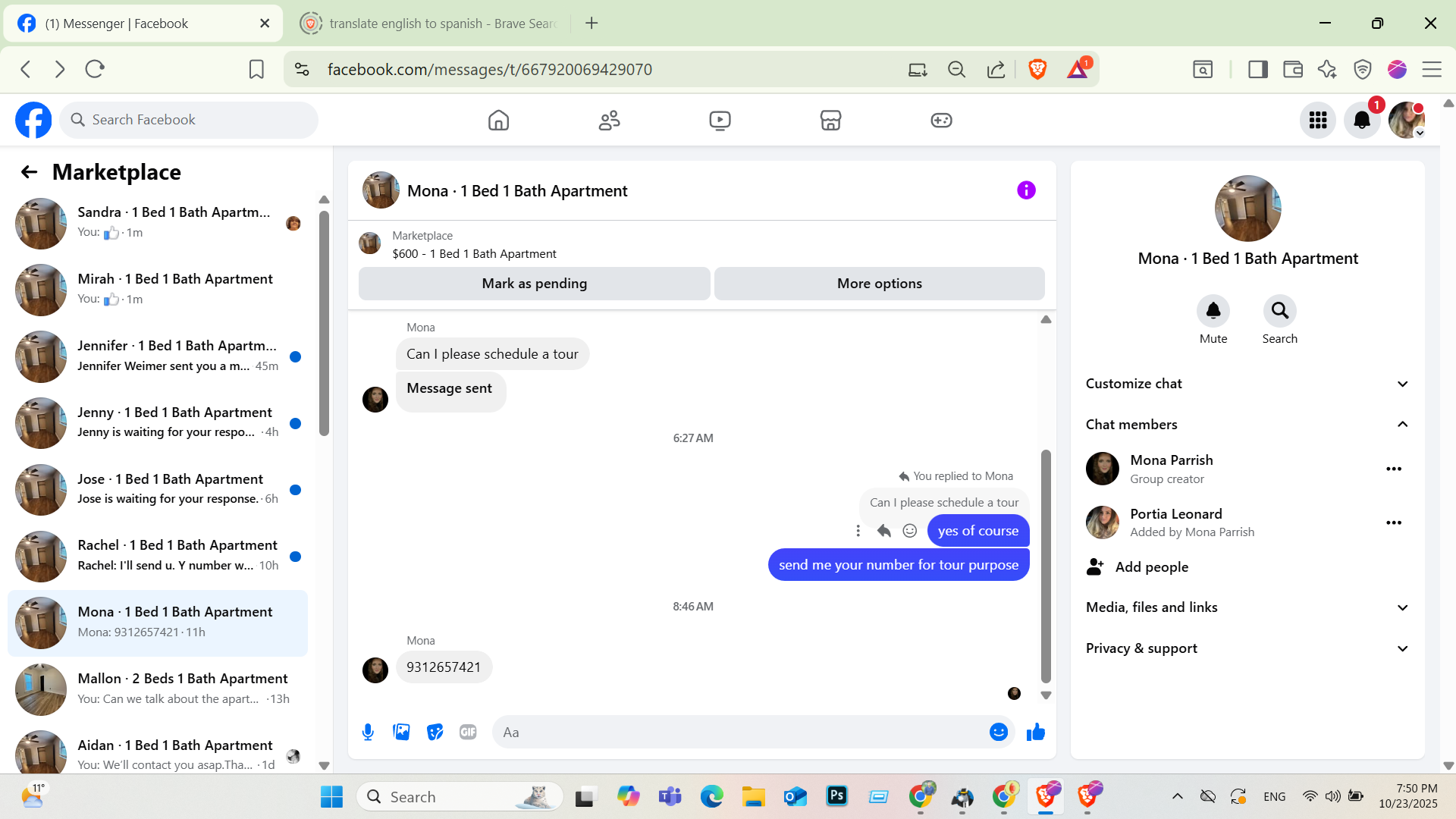Open the GIF picker
This screenshot has height=819, width=1456.
pyautogui.click(x=468, y=732)
